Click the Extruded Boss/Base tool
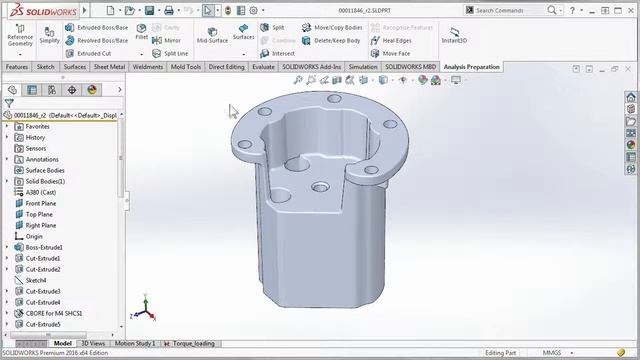640x360 pixels. tap(97, 27)
